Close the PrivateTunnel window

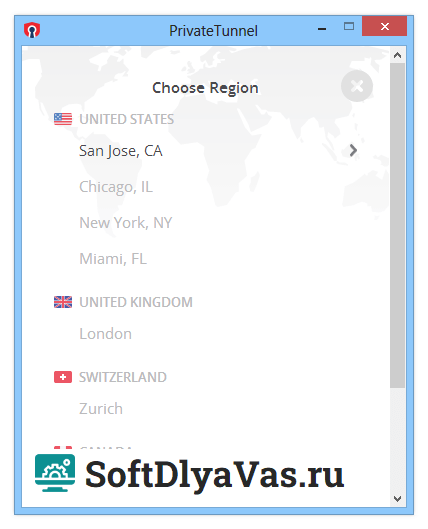[384, 26]
